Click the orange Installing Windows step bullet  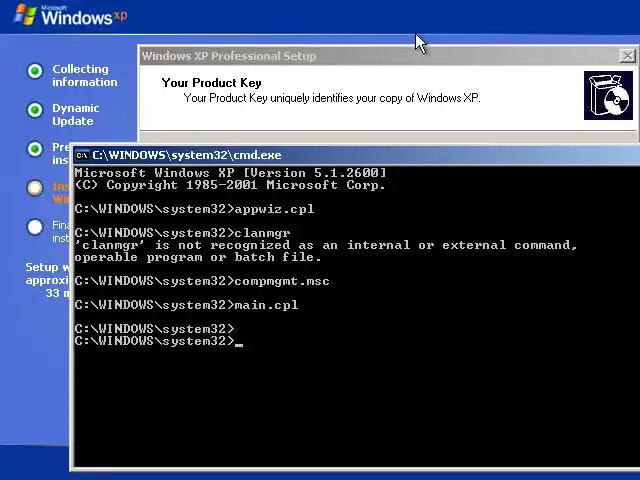tap(35, 188)
